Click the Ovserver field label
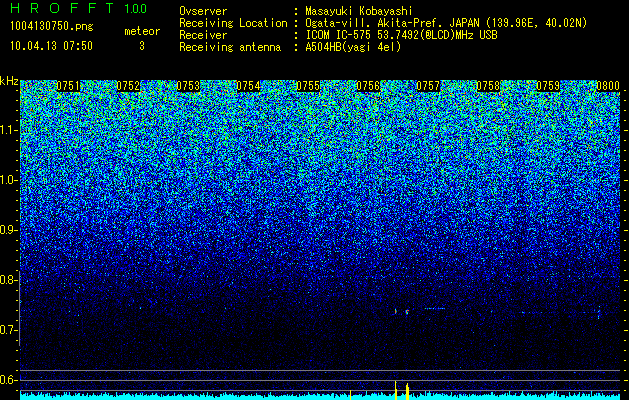Viewport: 629px width, 400px height. [x=203, y=11]
